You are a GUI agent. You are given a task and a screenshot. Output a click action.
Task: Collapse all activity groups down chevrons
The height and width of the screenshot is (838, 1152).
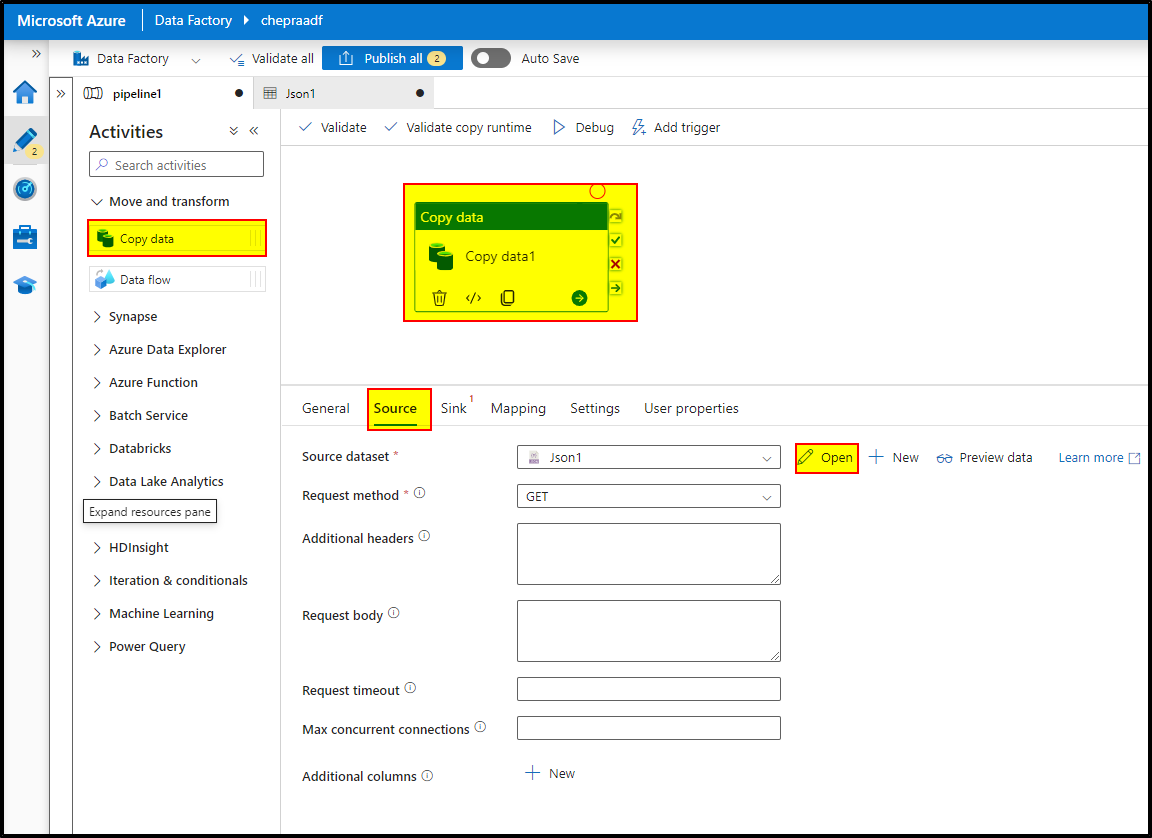[x=234, y=131]
